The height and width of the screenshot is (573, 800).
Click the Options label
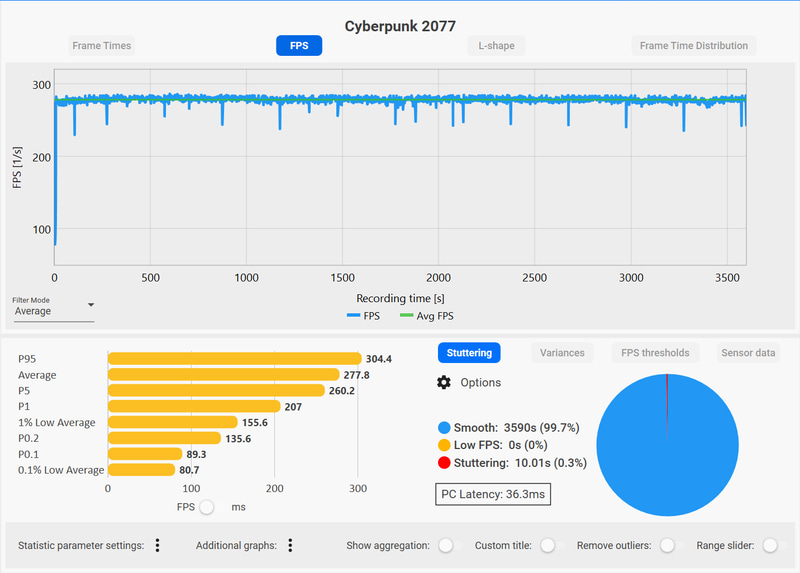click(x=481, y=382)
